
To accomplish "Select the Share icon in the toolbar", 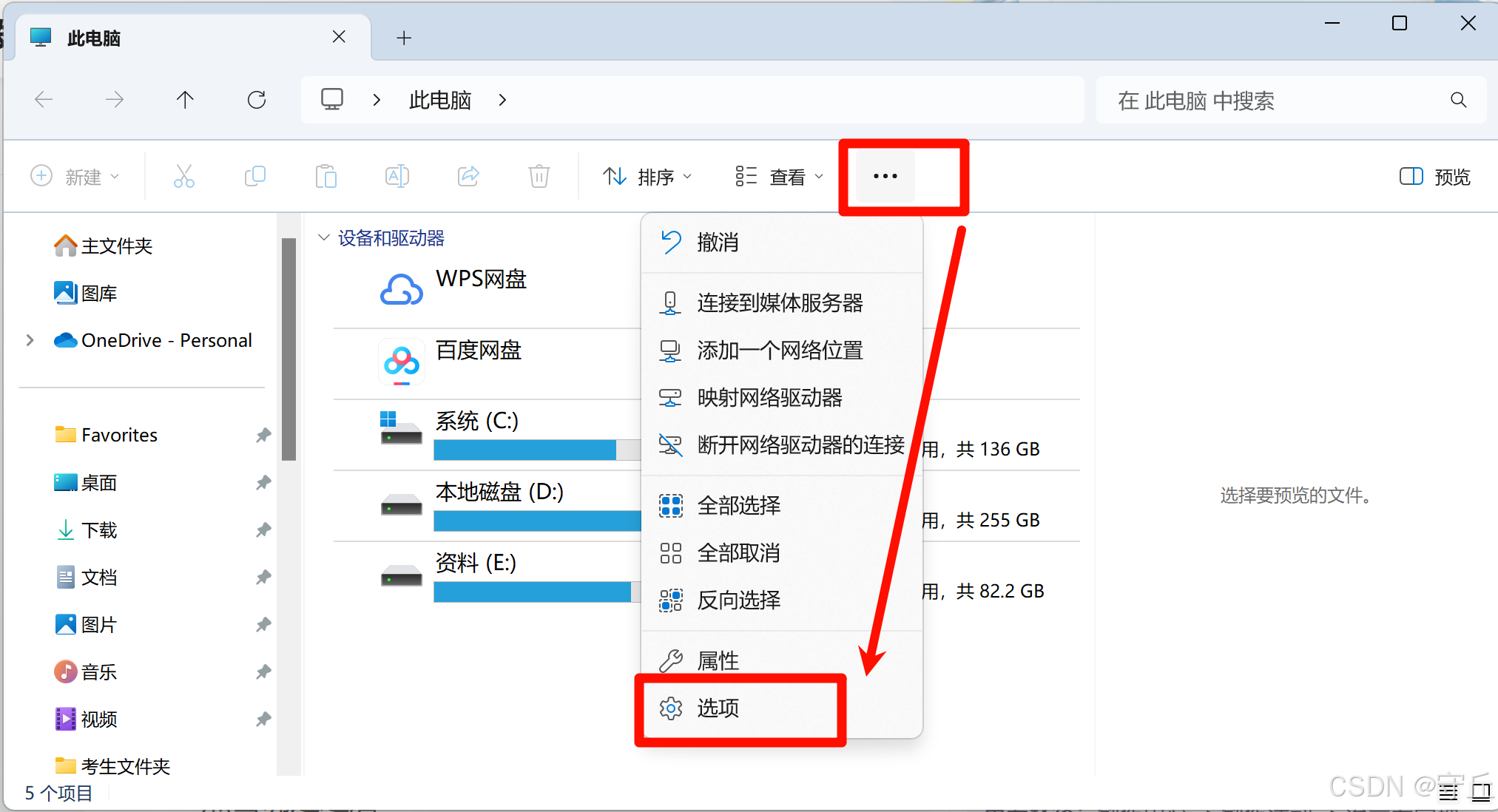I will coord(468,176).
